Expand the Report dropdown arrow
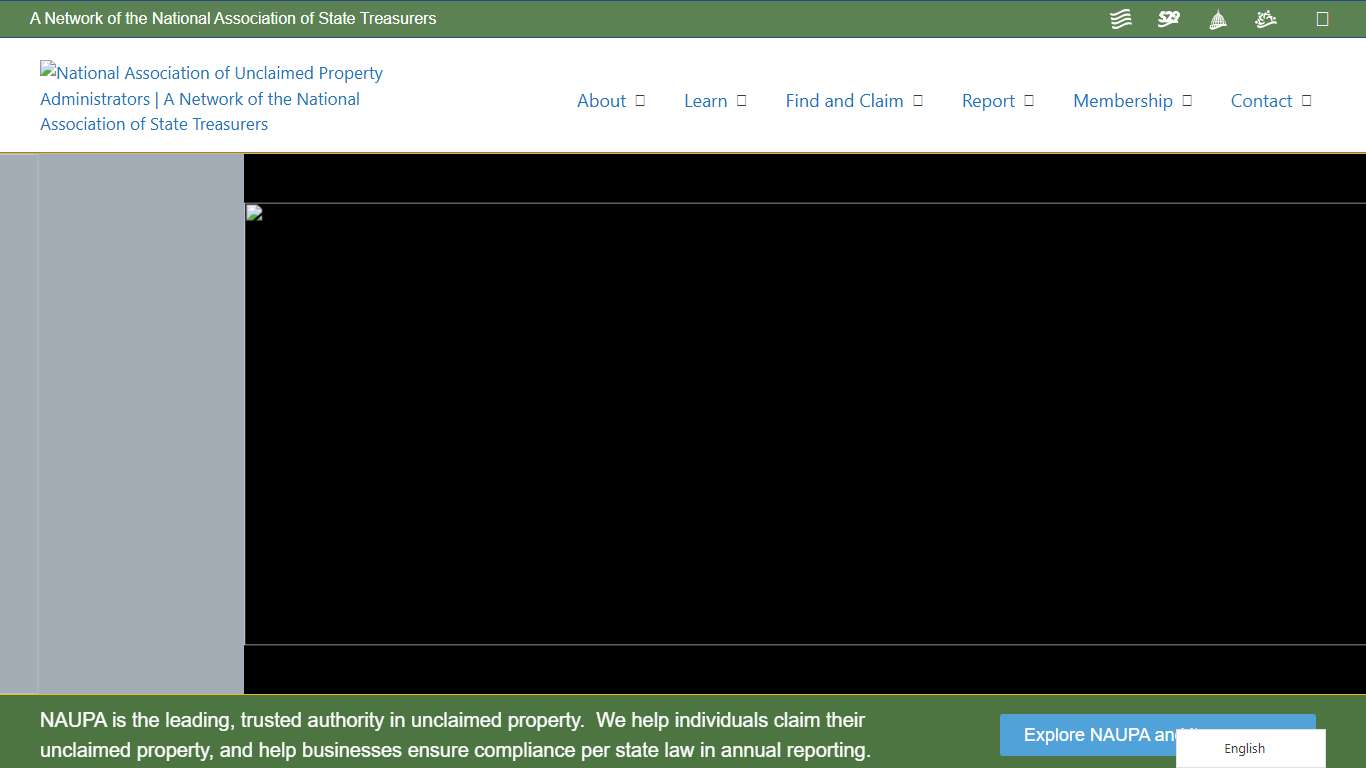Image resolution: width=1366 pixels, height=768 pixels. (x=1029, y=100)
